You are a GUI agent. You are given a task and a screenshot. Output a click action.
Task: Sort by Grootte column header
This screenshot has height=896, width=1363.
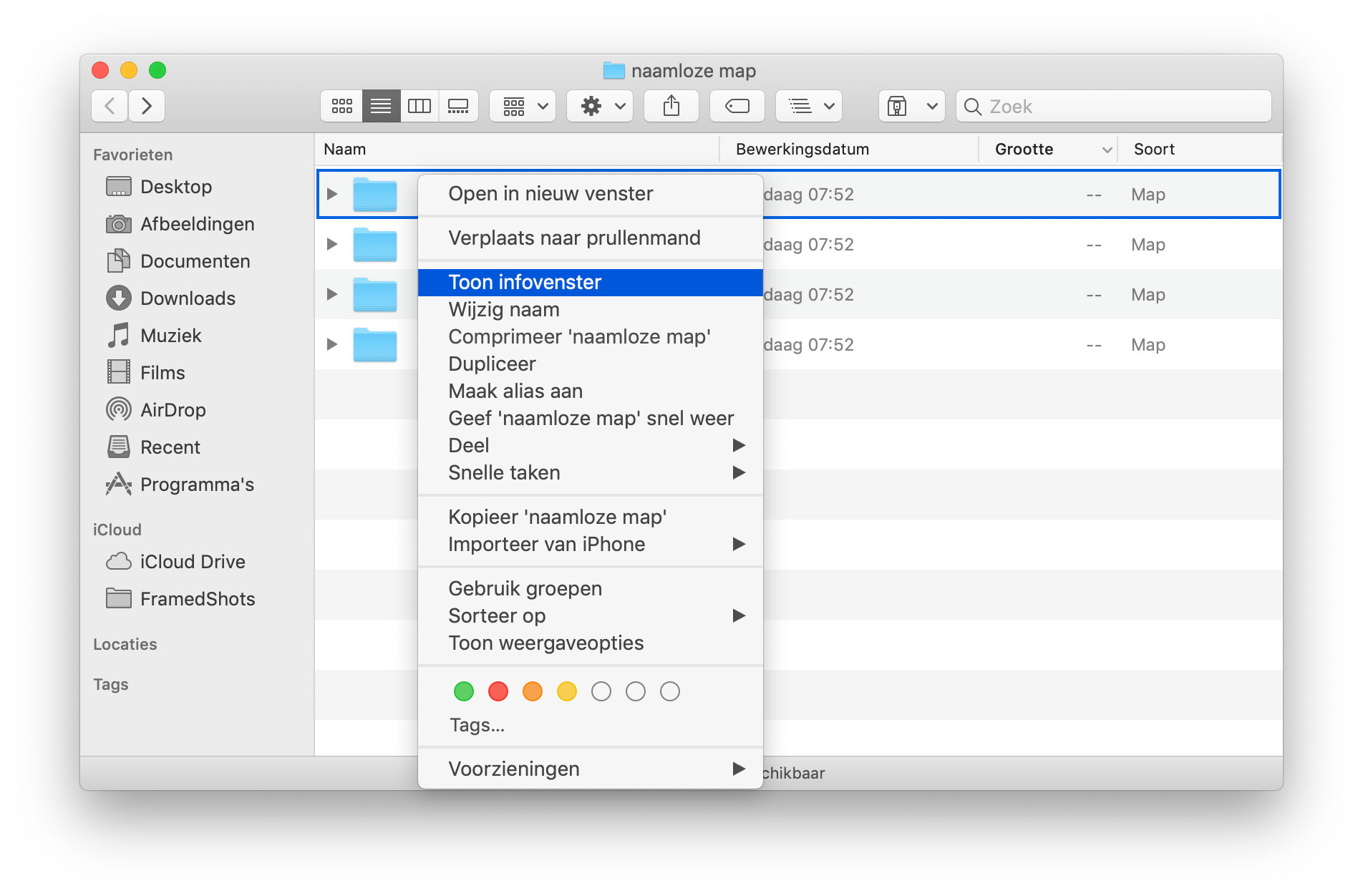[x=1048, y=150]
